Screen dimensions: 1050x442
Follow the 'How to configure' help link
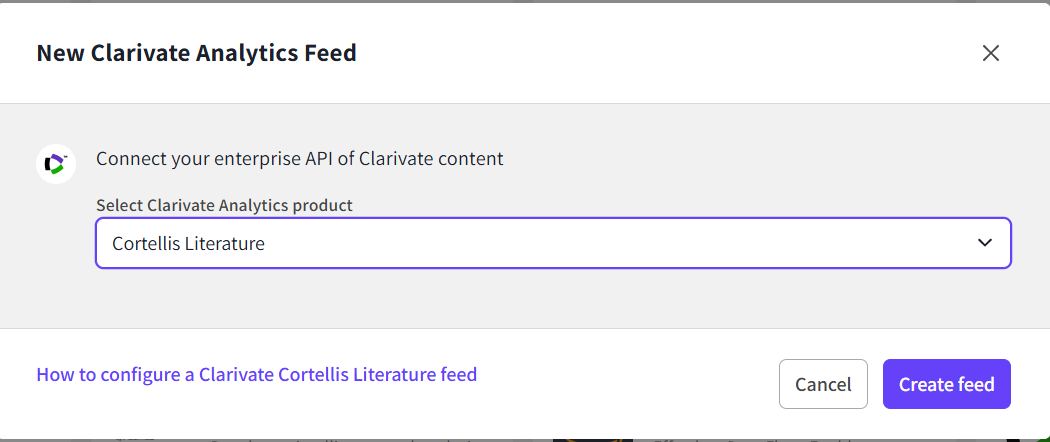click(256, 375)
